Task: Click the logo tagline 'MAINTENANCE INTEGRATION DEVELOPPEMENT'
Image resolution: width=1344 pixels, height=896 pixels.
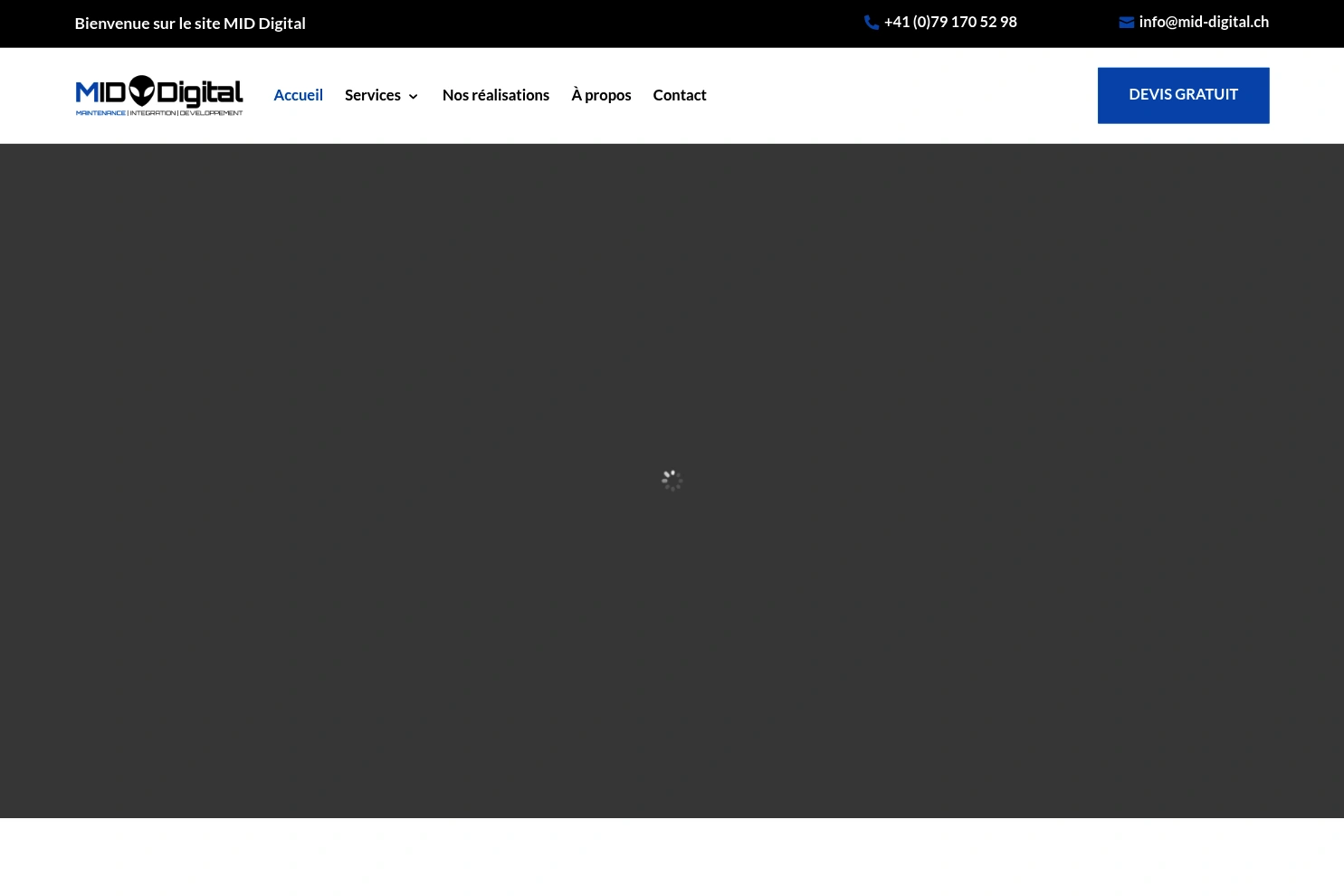Action: [x=158, y=112]
